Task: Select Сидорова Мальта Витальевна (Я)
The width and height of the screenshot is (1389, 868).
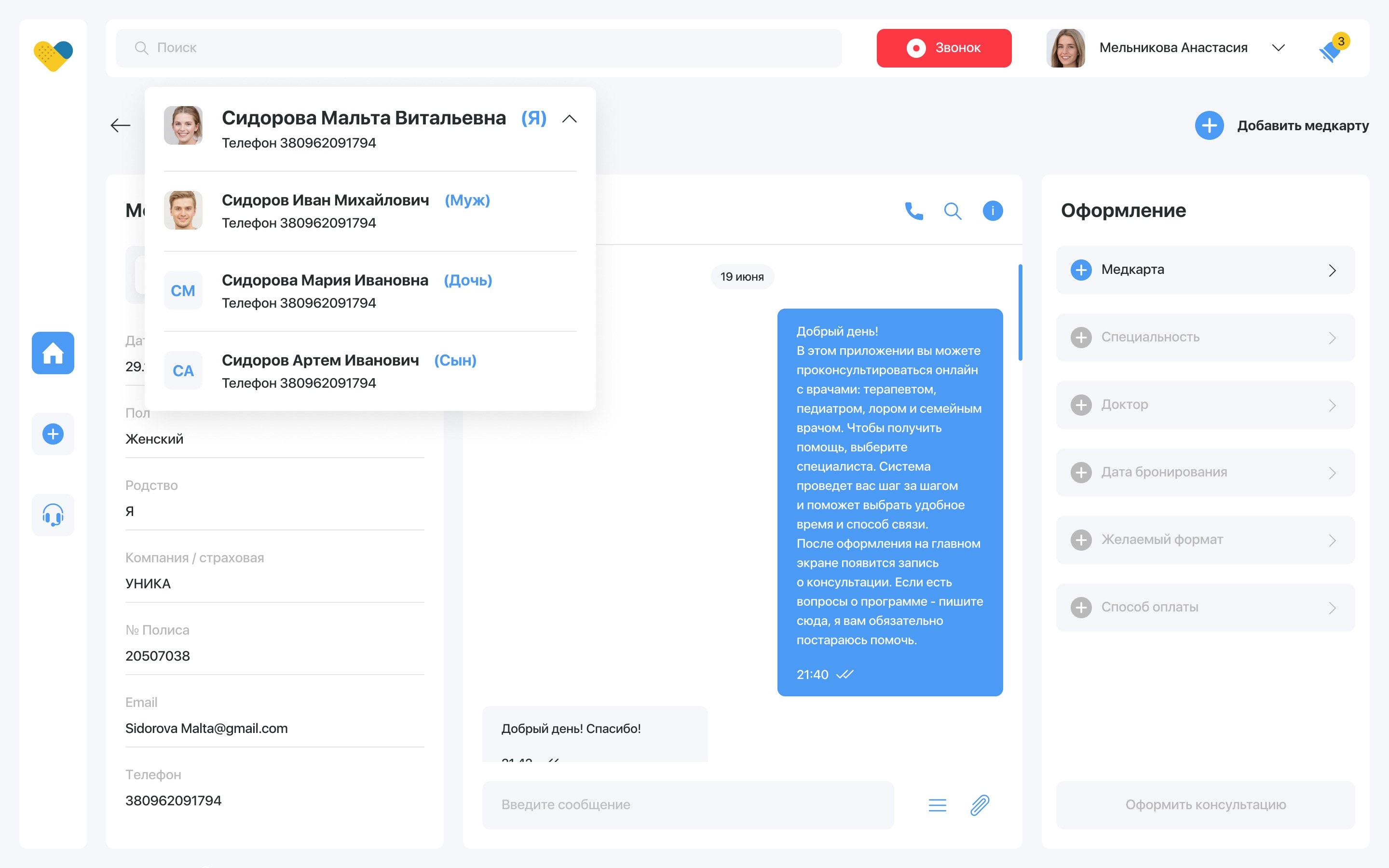Action: pos(370,129)
